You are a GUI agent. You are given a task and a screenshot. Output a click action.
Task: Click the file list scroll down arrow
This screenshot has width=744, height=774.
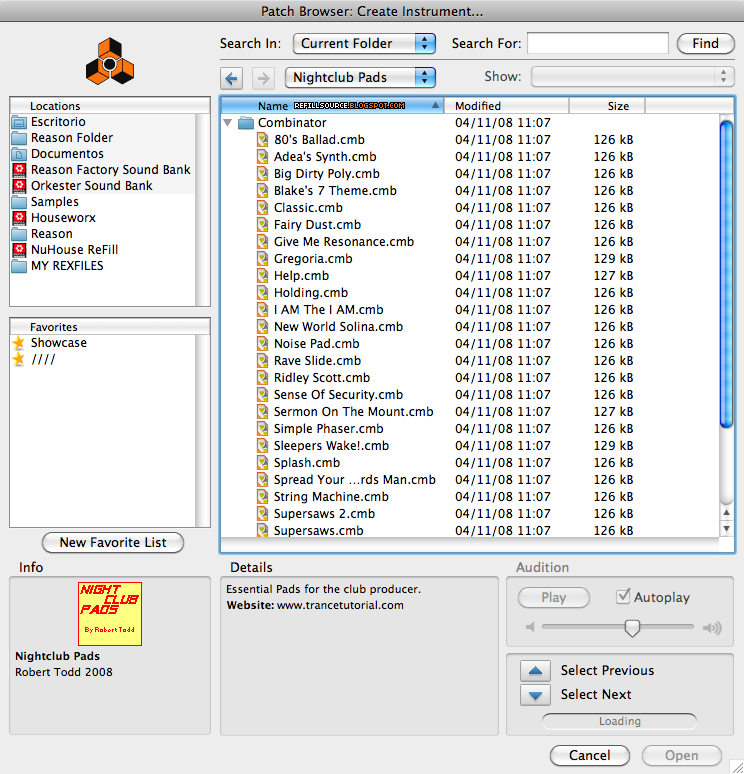pyautogui.click(x=726, y=529)
